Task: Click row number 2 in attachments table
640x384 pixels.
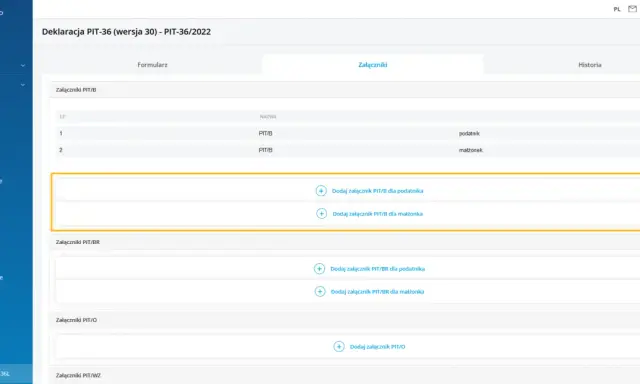Action: click(x=61, y=150)
